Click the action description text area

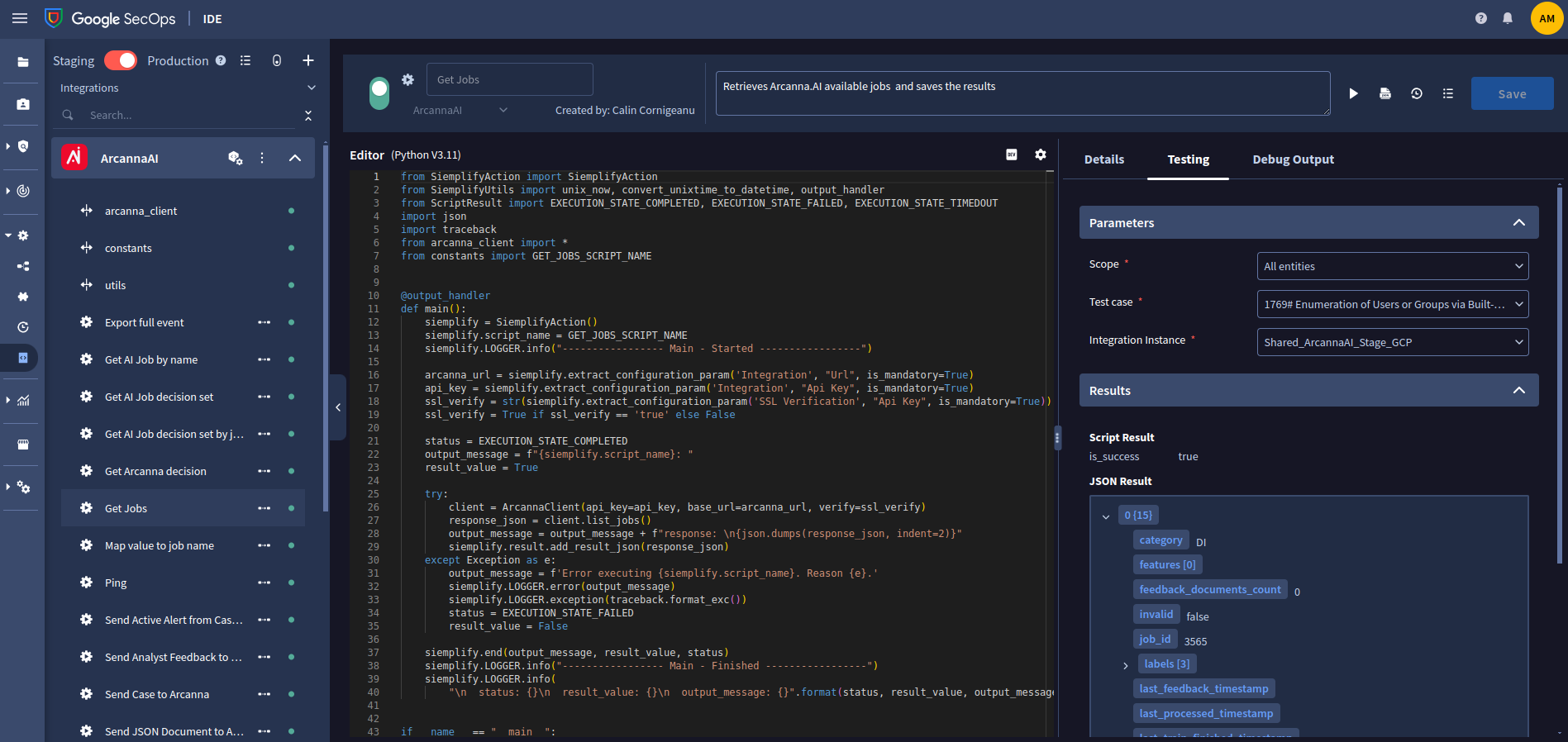(1023, 93)
